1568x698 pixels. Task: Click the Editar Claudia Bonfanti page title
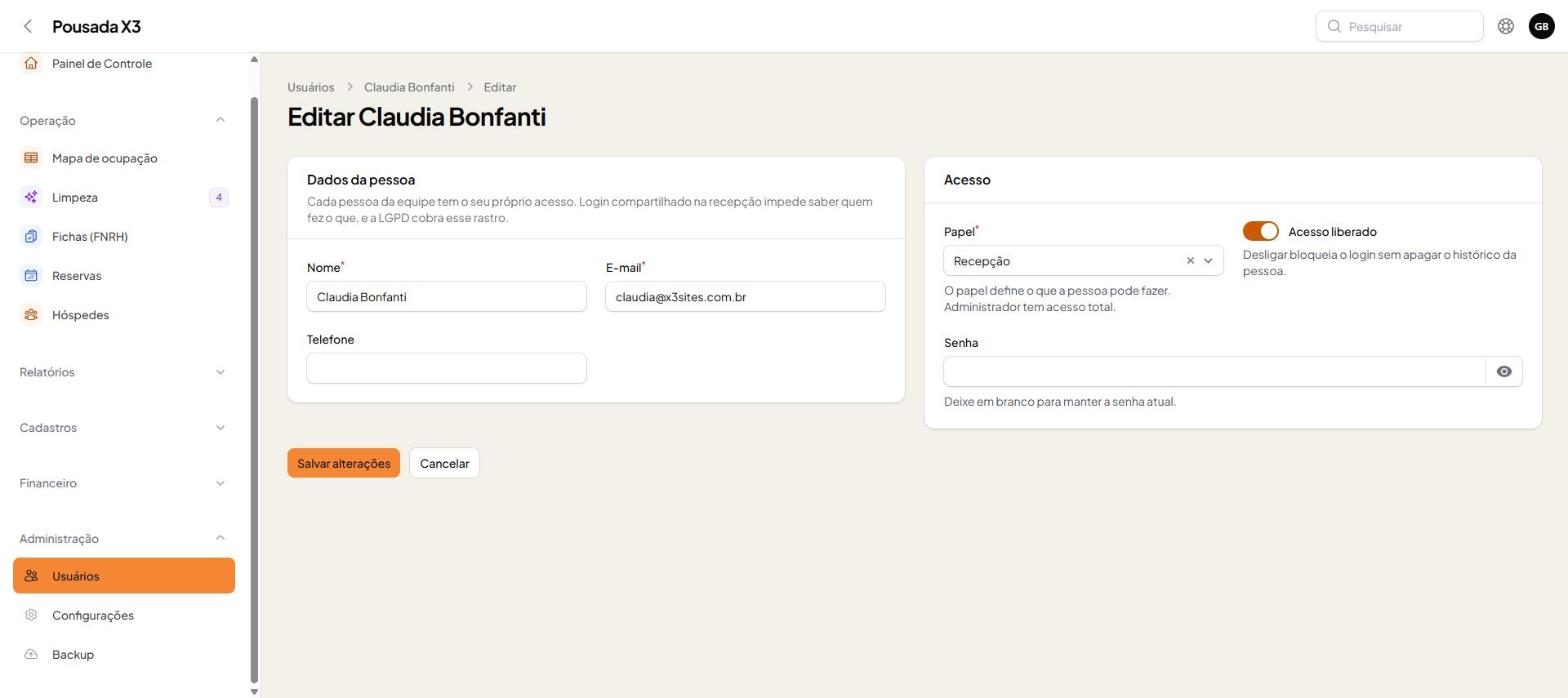pos(416,116)
